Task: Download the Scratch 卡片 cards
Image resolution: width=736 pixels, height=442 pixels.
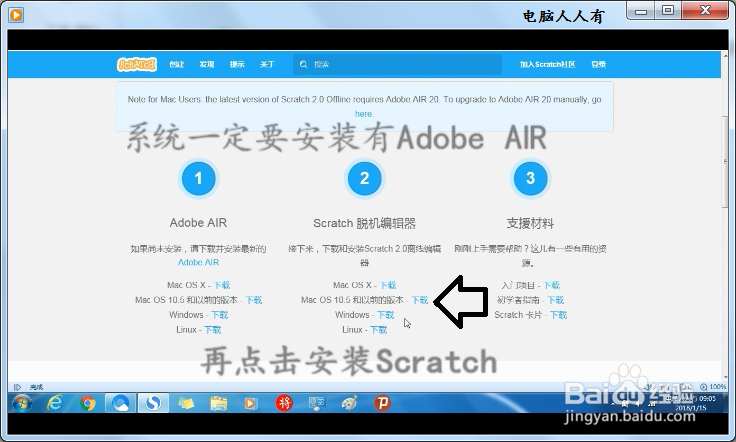Action: click(558, 315)
